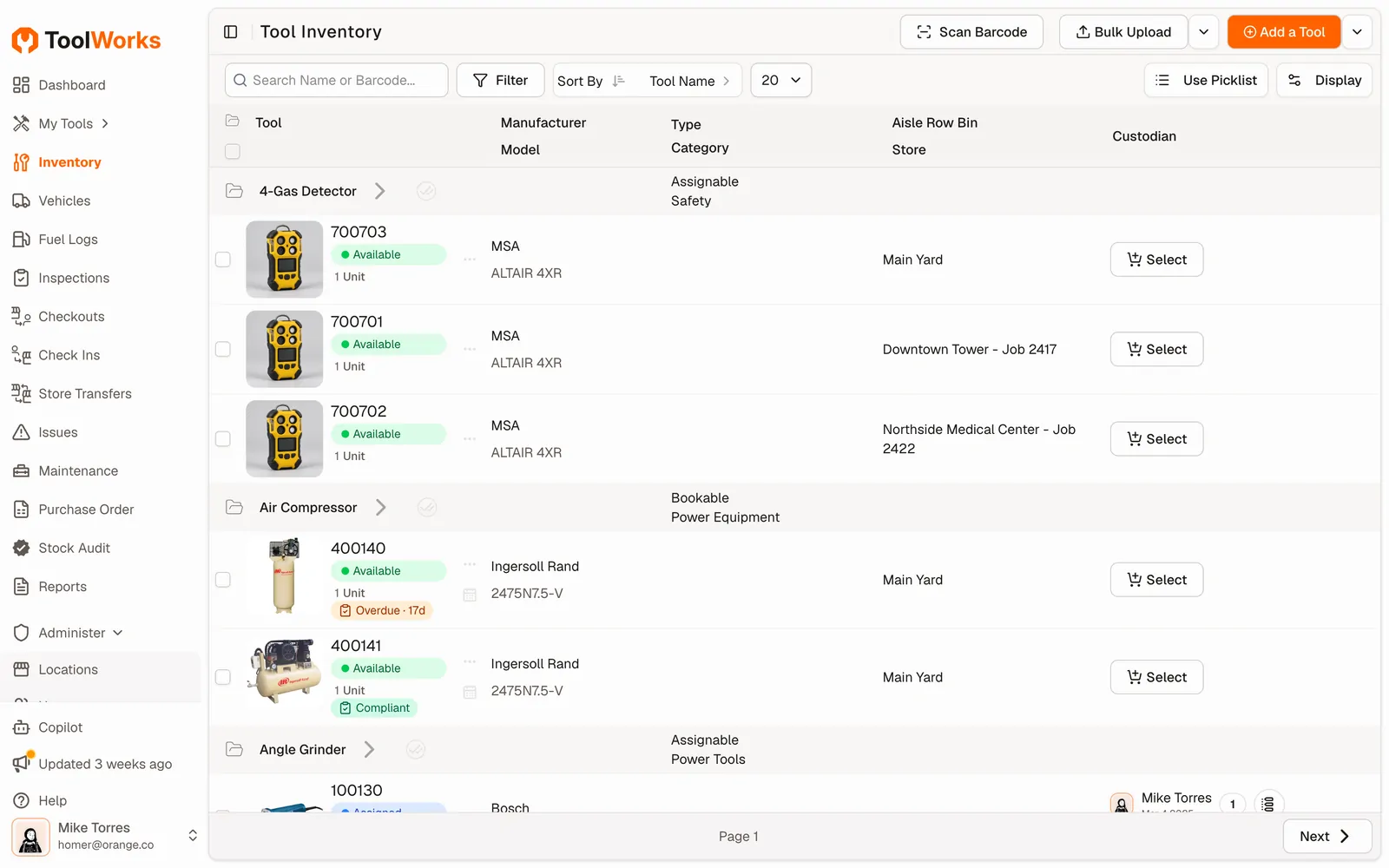Open the Add a Tool dropdown arrow
The width and height of the screenshot is (1389, 868).
pyautogui.click(x=1357, y=32)
